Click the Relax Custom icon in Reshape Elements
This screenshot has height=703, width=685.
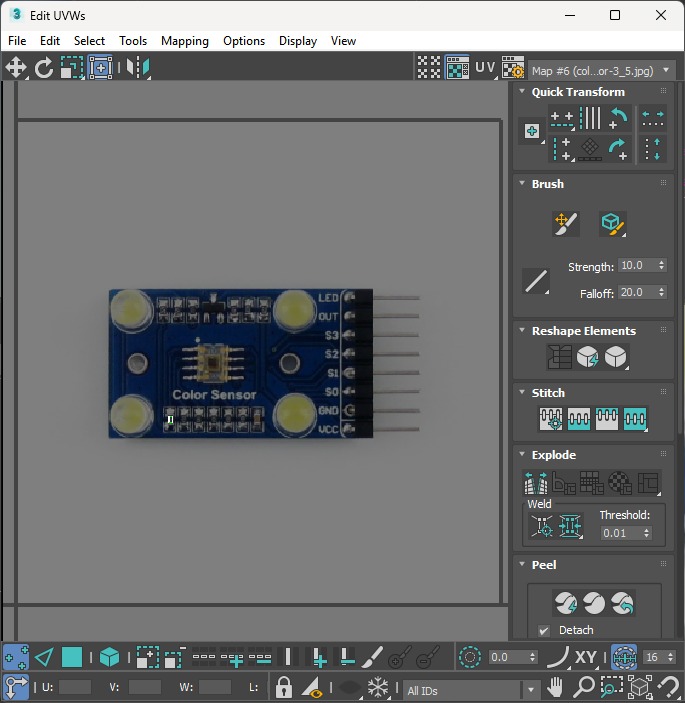tap(616, 357)
